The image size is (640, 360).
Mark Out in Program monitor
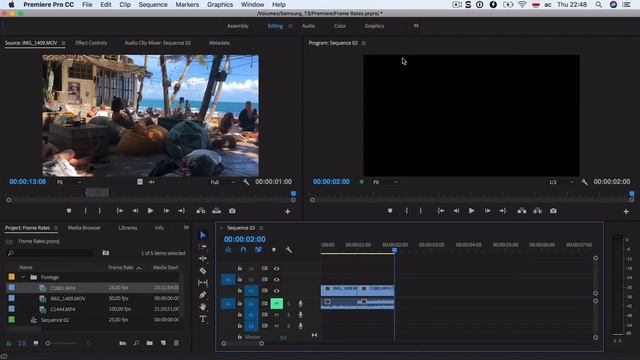(x=421, y=211)
